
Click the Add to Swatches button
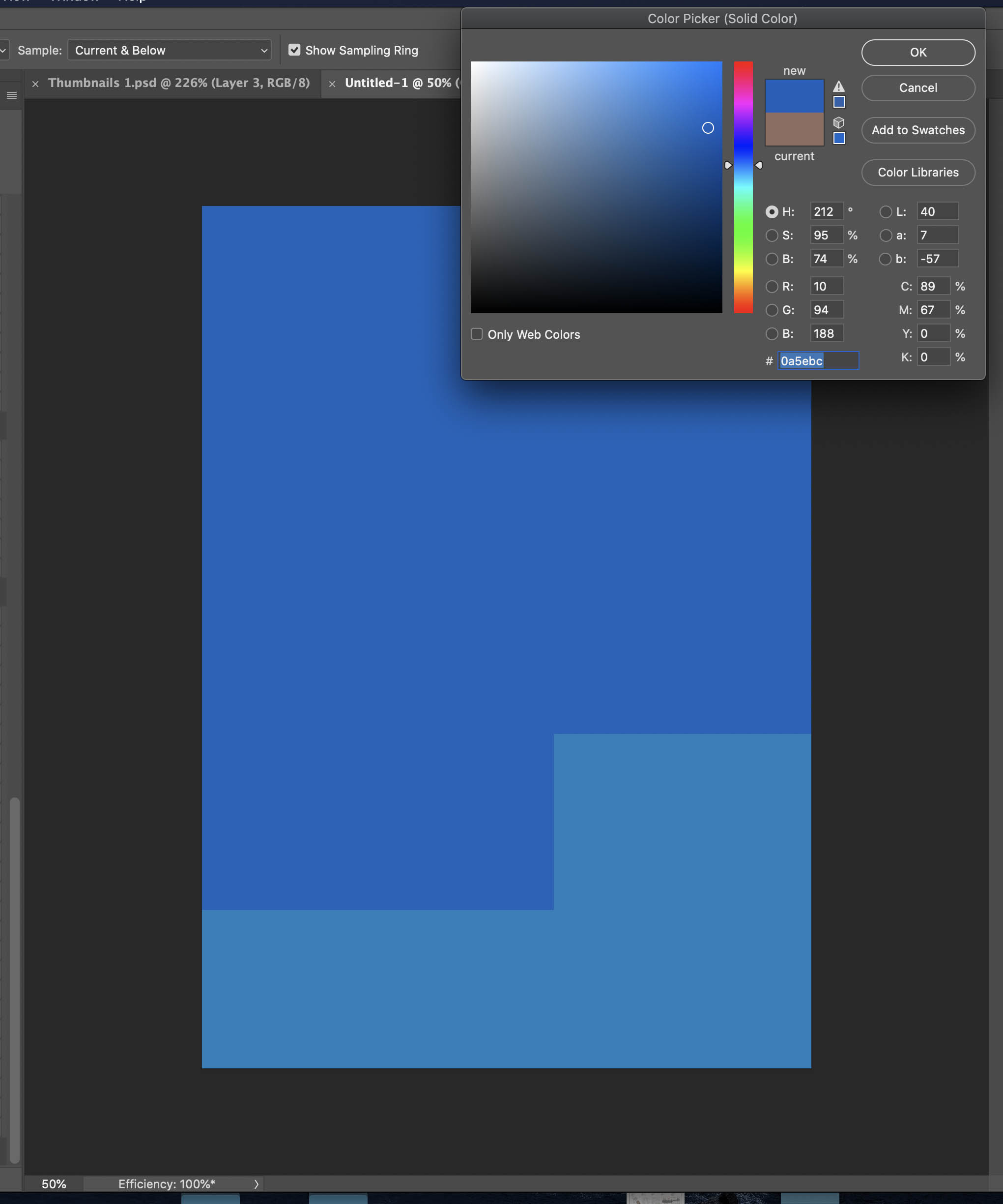coord(917,130)
